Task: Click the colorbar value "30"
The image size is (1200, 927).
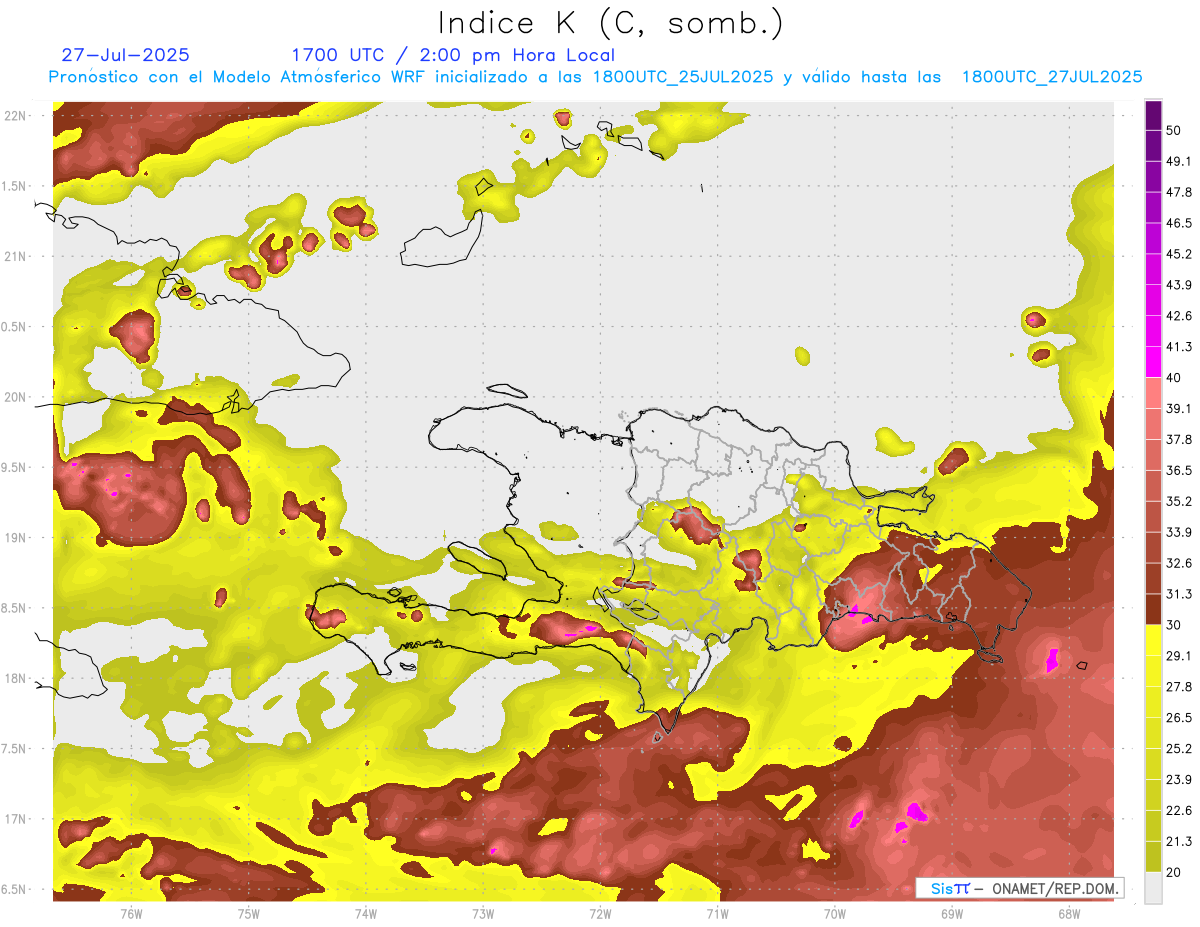Action: [1175, 625]
